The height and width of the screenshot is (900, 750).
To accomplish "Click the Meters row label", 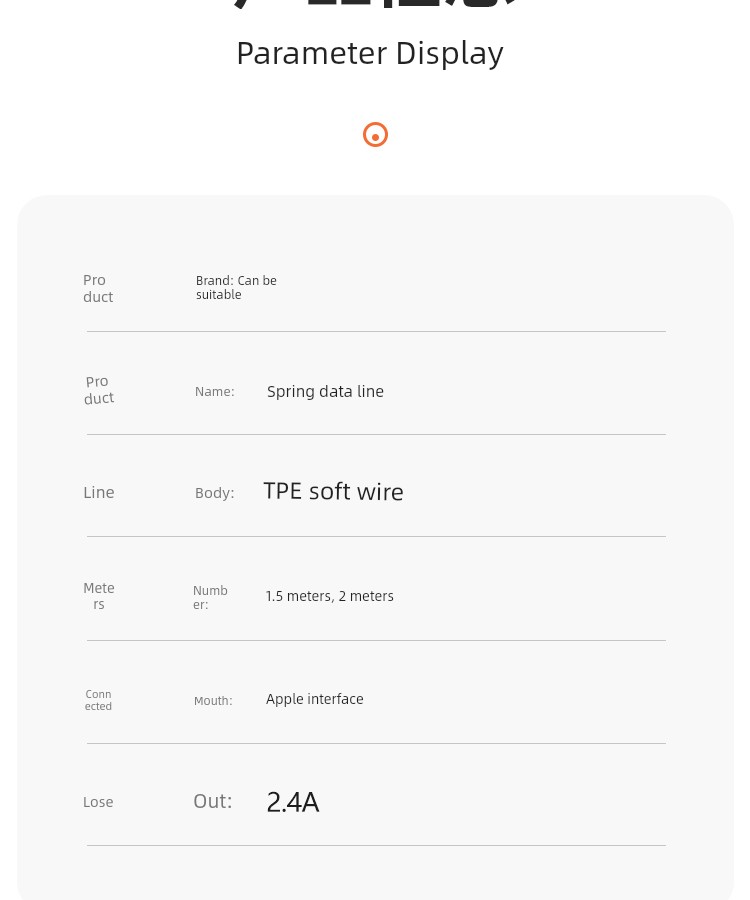I will click(x=99, y=596).
